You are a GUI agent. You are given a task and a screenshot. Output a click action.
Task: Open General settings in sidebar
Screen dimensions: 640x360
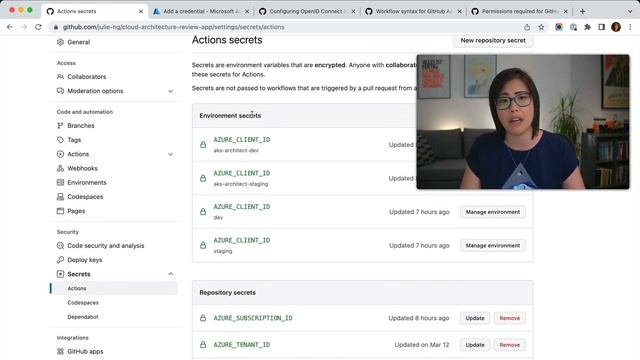pos(78,42)
